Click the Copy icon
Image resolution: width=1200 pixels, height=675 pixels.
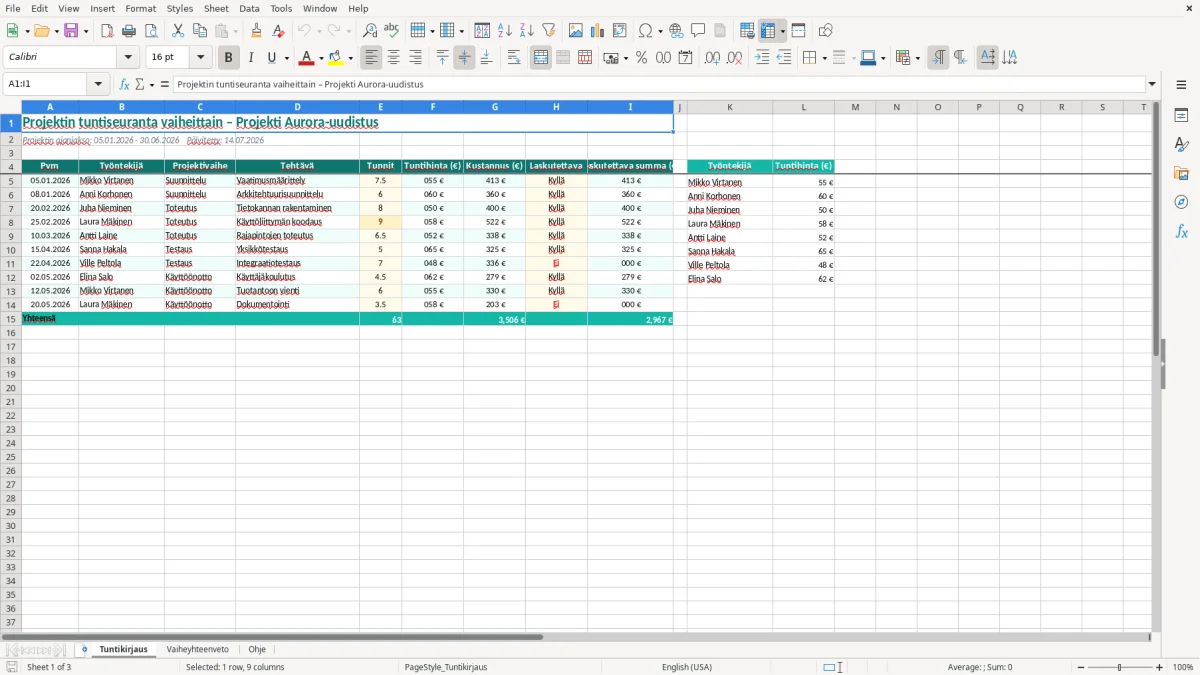[200, 31]
